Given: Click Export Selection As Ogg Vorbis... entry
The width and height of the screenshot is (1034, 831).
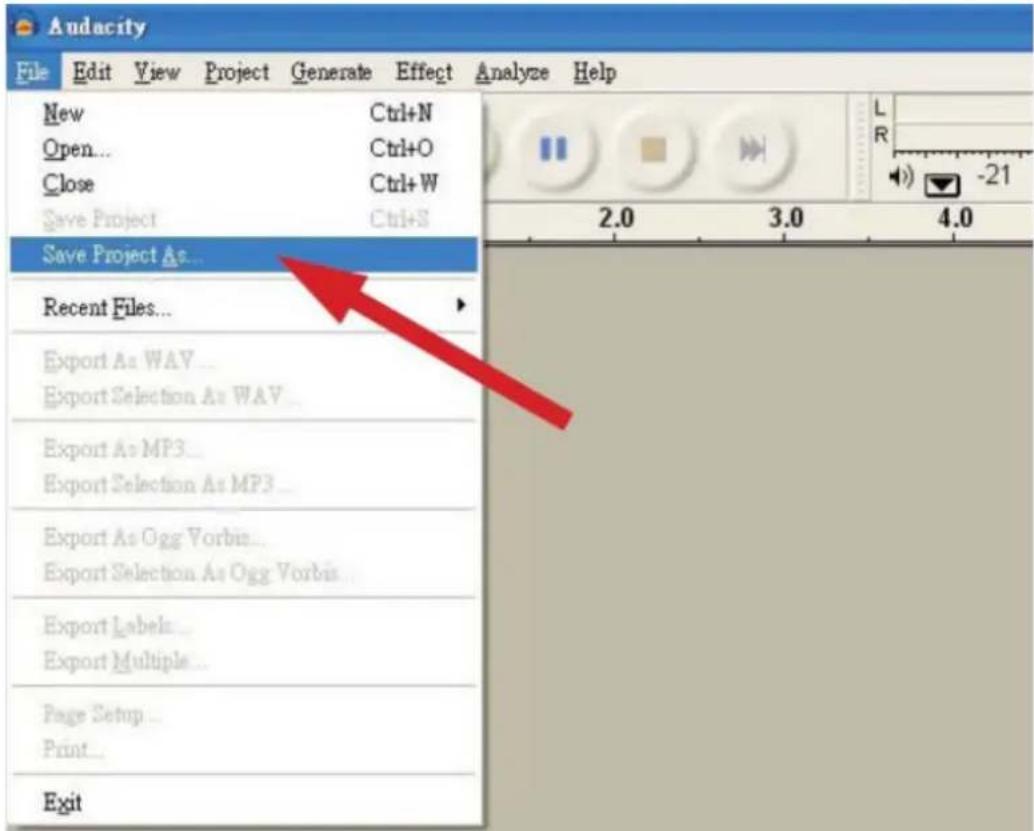Looking at the screenshot, I should pyautogui.click(x=244, y=572).
